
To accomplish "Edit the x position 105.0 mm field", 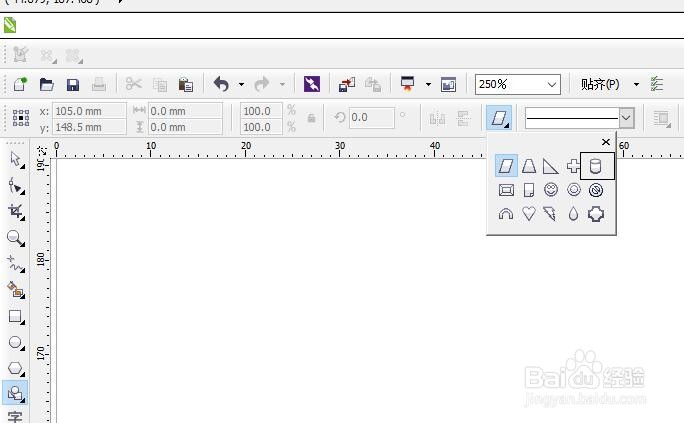I will click(x=89, y=111).
